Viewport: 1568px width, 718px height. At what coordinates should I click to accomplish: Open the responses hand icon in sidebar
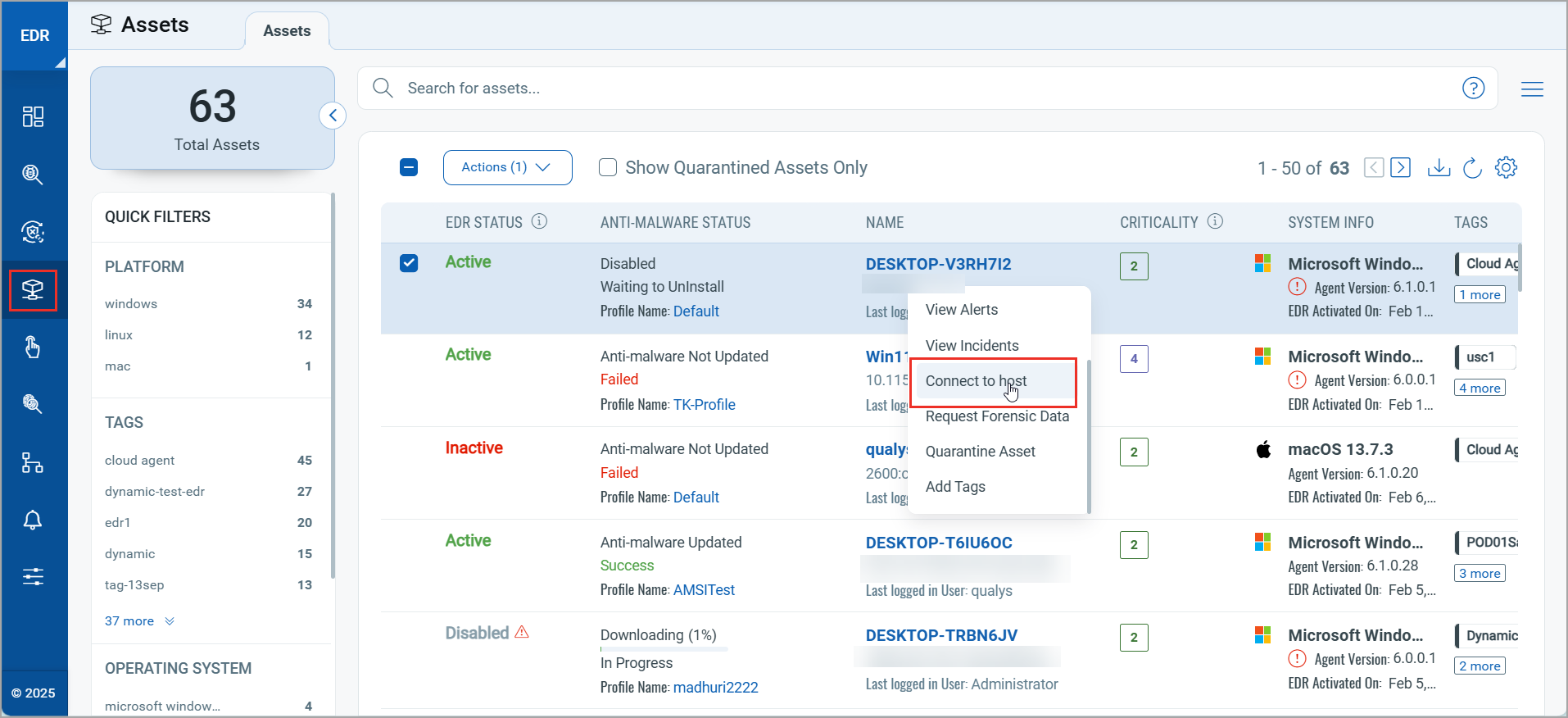point(33,348)
